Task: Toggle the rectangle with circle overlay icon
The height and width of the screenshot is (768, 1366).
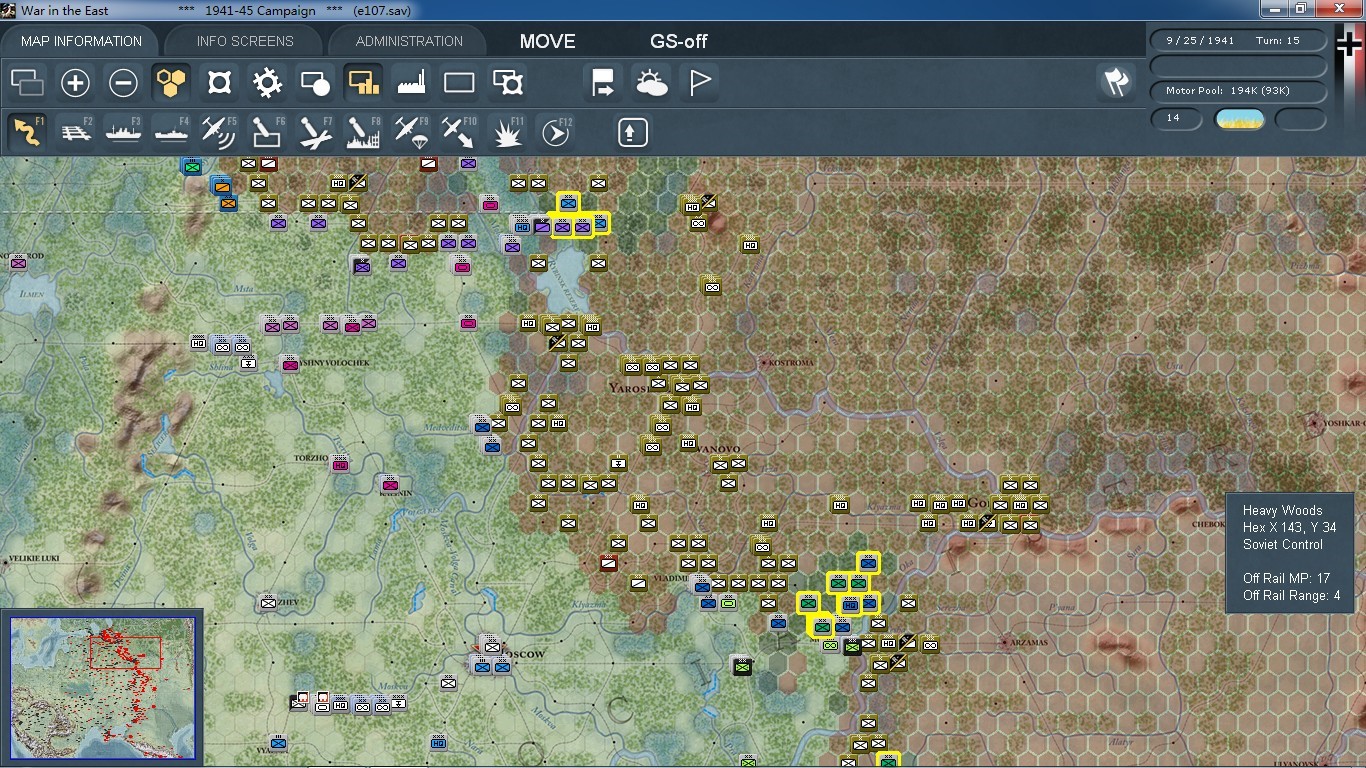Action: (315, 82)
